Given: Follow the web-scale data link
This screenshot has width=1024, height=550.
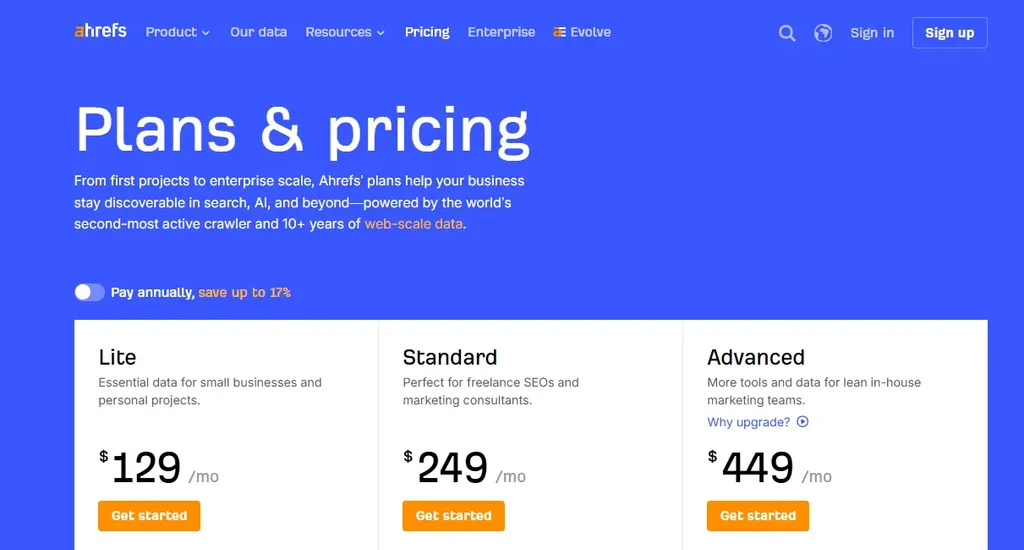Looking at the screenshot, I should tap(413, 224).
